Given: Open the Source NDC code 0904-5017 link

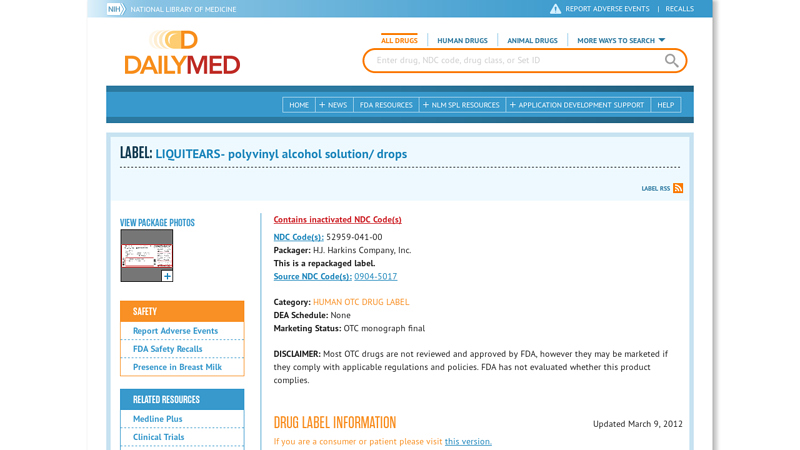Looking at the screenshot, I should pyautogui.click(x=375, y=276).
